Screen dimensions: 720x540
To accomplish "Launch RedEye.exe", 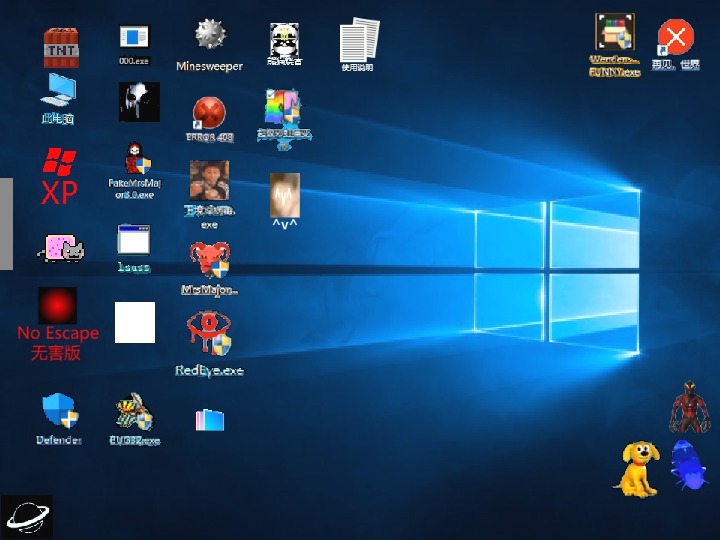I will pyautogui.click(x=209, y=343).
